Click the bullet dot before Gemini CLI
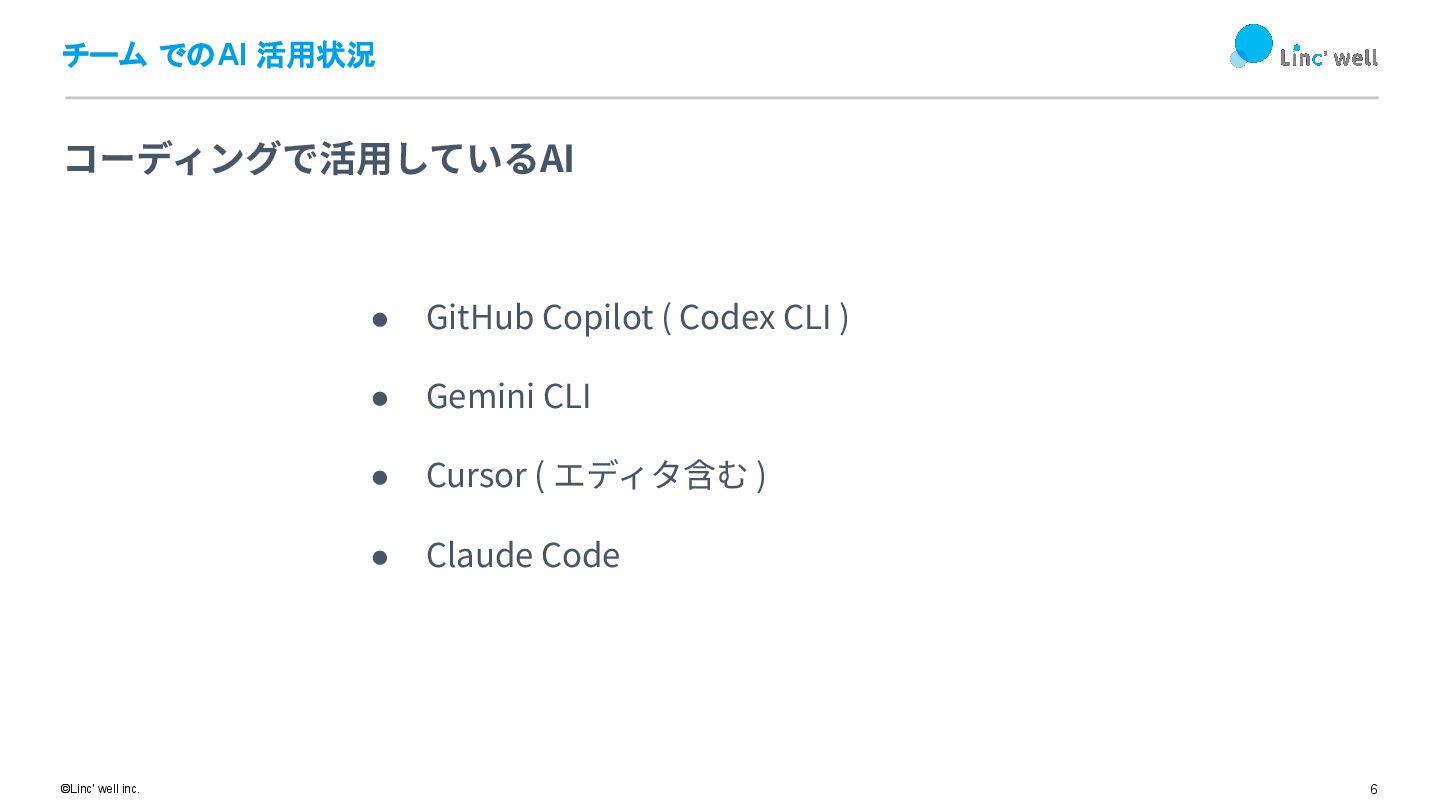This screenshot has height=810, width=1440. point(380,398)
